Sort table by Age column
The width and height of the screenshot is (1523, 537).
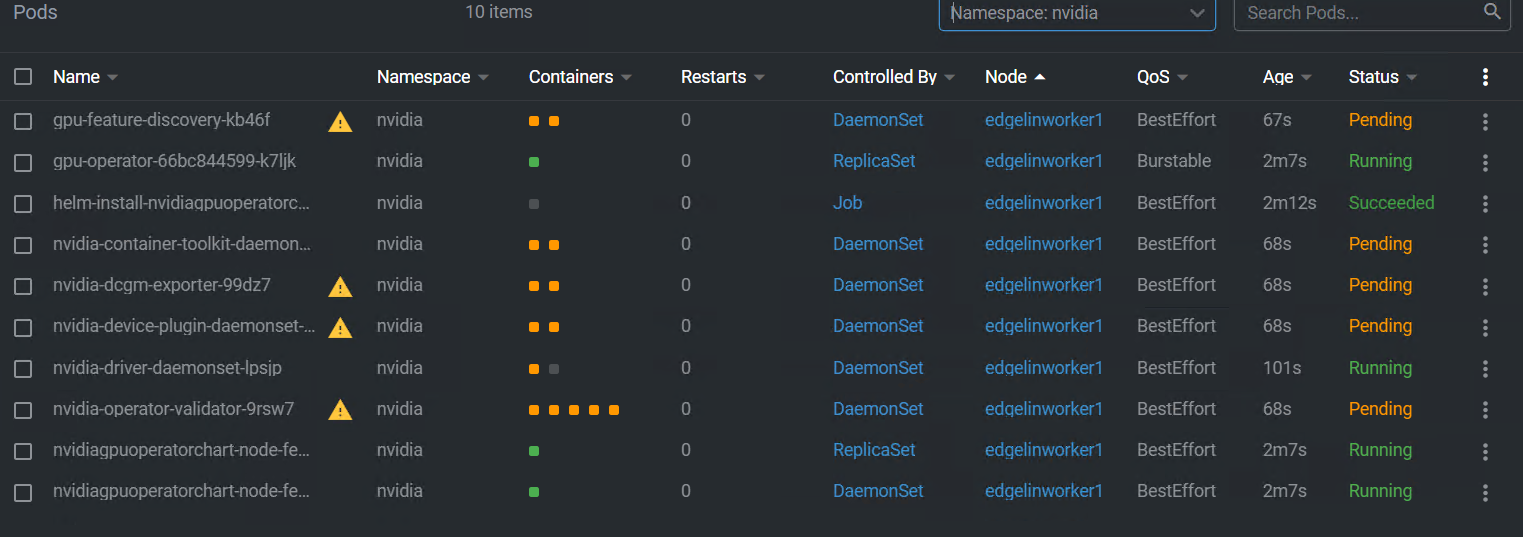click(1287, 77)
